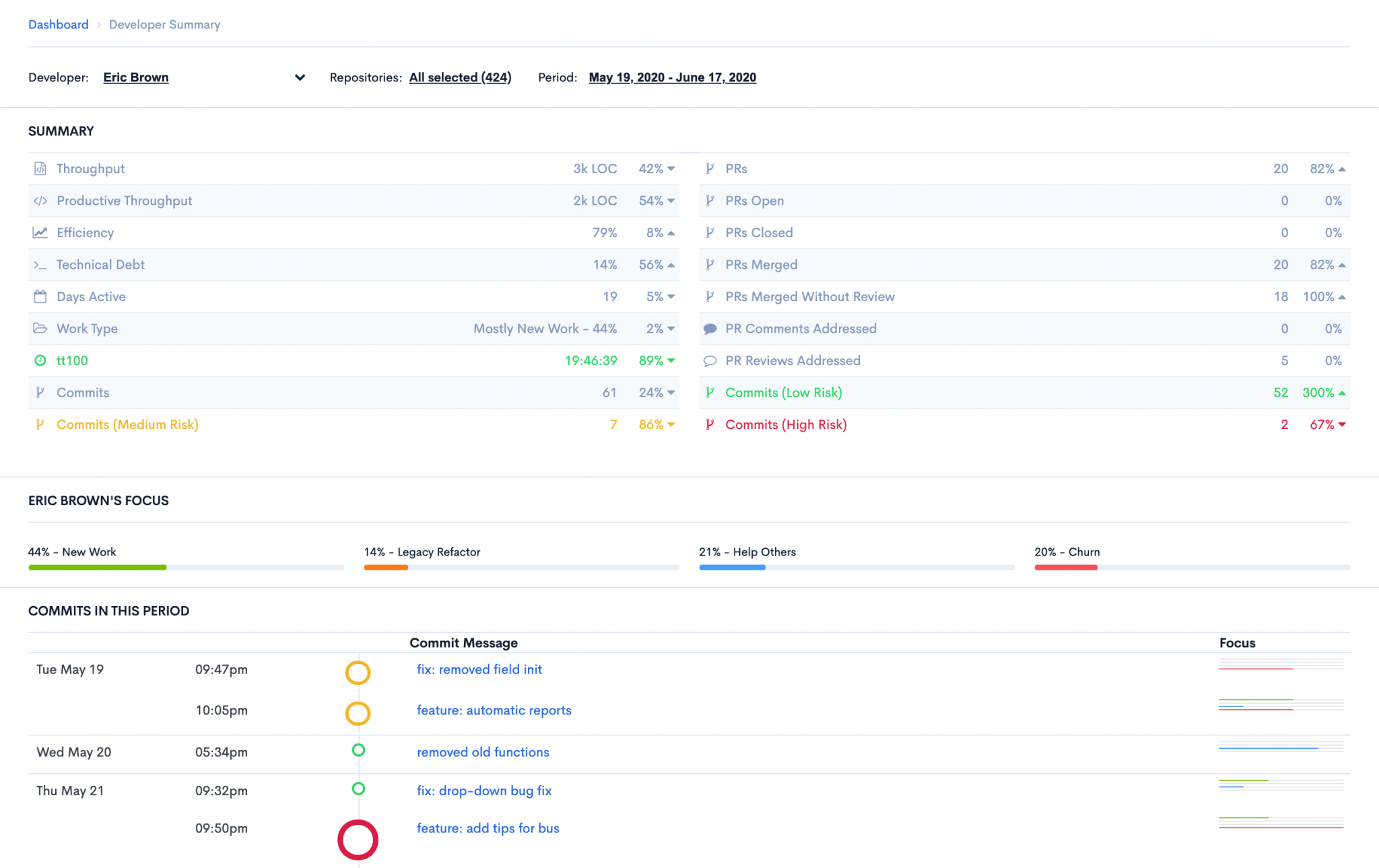
Task: Click the Commits branch icon
Action: (x=40, y=393)
